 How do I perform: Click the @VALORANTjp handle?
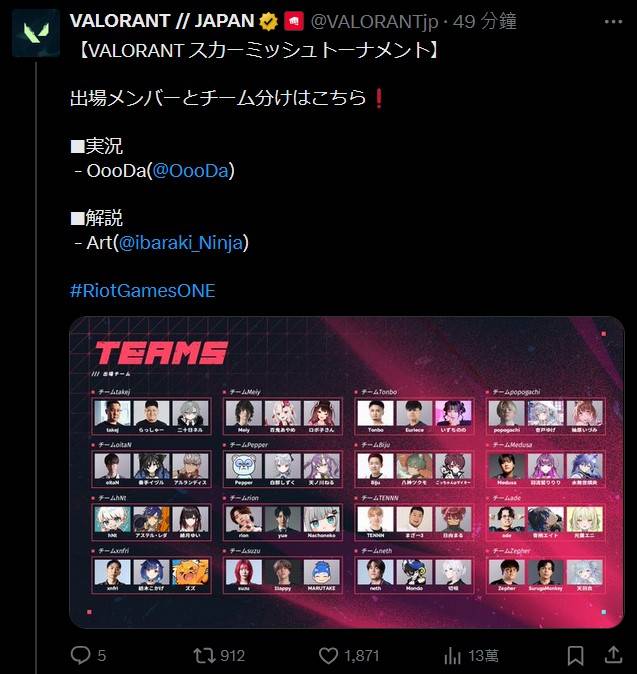(374, 21)
